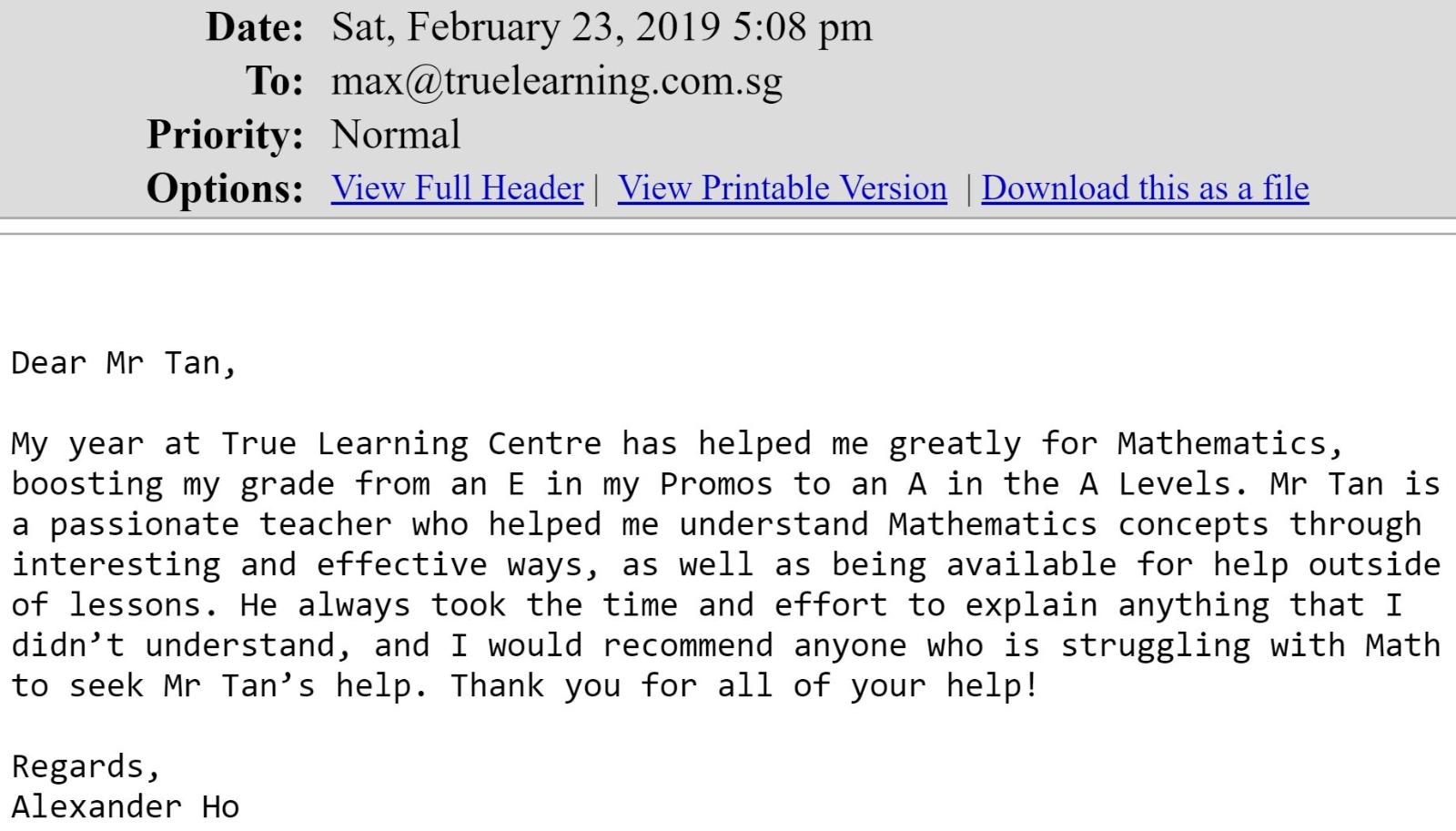1456x831 pixels.
Task: Click Download this as a file
Action: click(x=1145, y=188)
